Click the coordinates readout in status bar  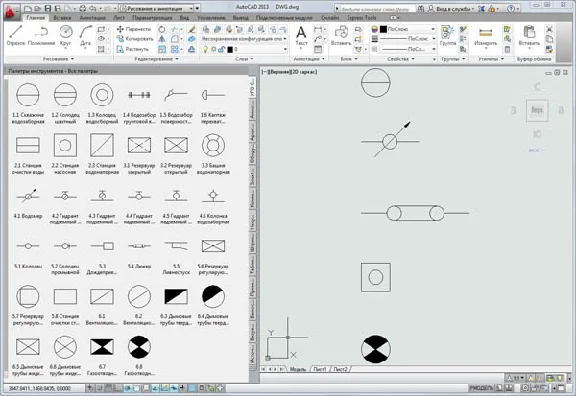point(39,388)
